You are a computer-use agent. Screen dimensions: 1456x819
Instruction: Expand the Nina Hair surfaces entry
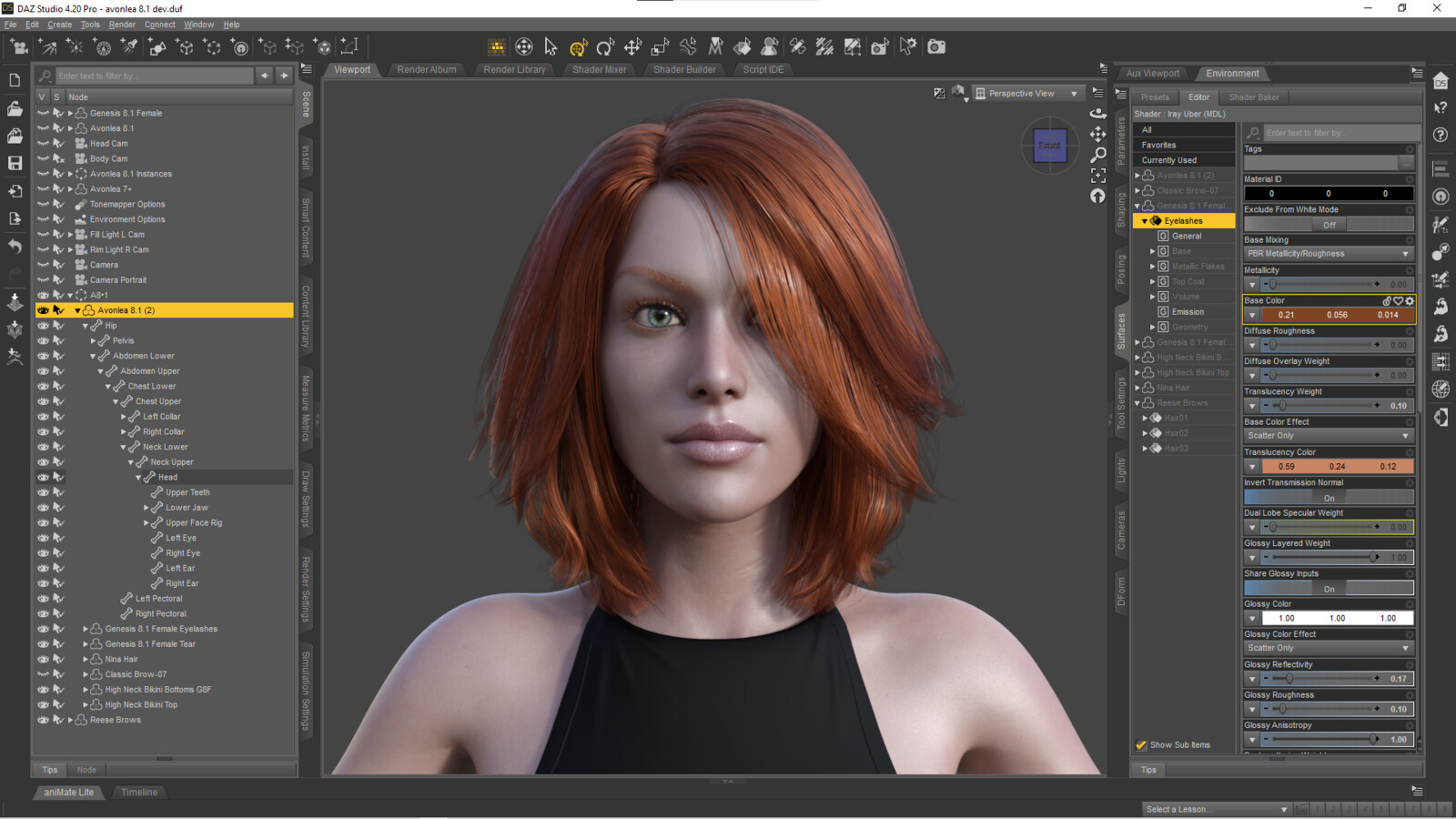point(1137,388)
